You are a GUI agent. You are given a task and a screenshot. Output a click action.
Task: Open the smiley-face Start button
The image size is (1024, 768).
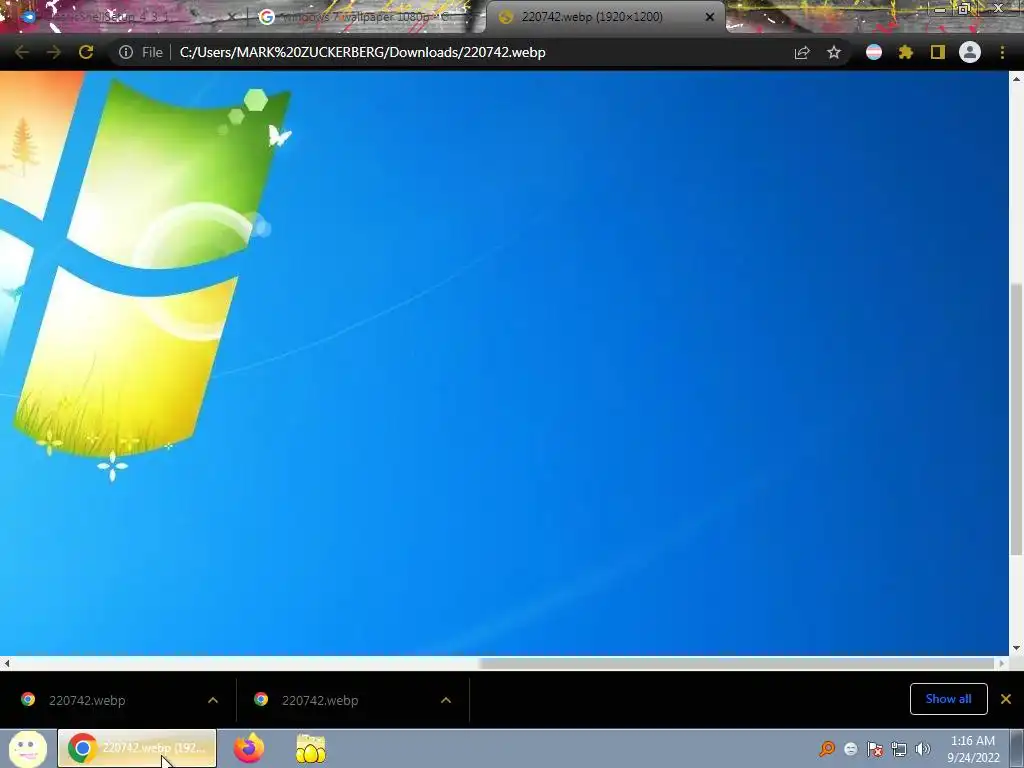coord(27,748)
